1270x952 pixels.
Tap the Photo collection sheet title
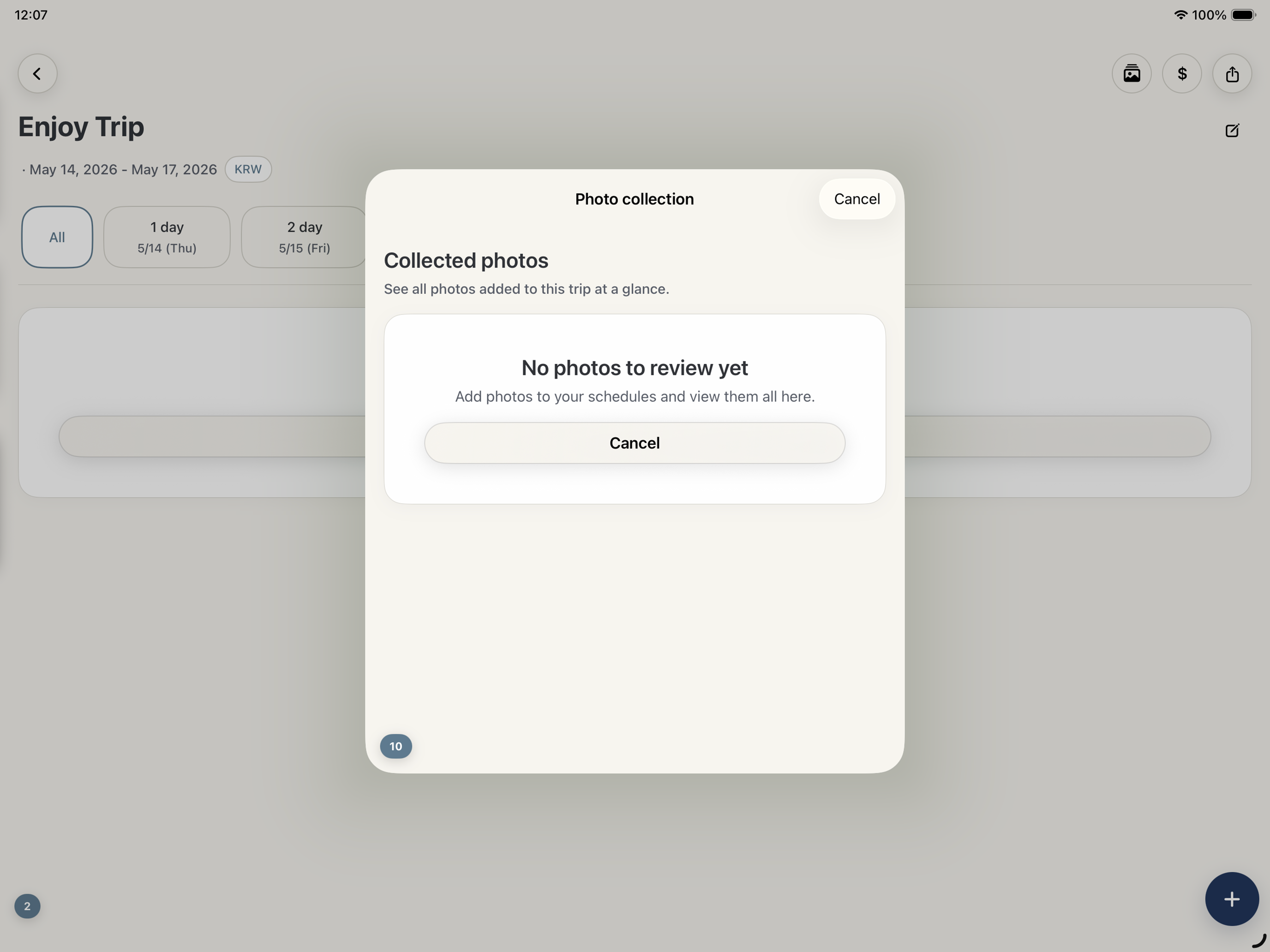pyautogui.click(x=634, y=198)
